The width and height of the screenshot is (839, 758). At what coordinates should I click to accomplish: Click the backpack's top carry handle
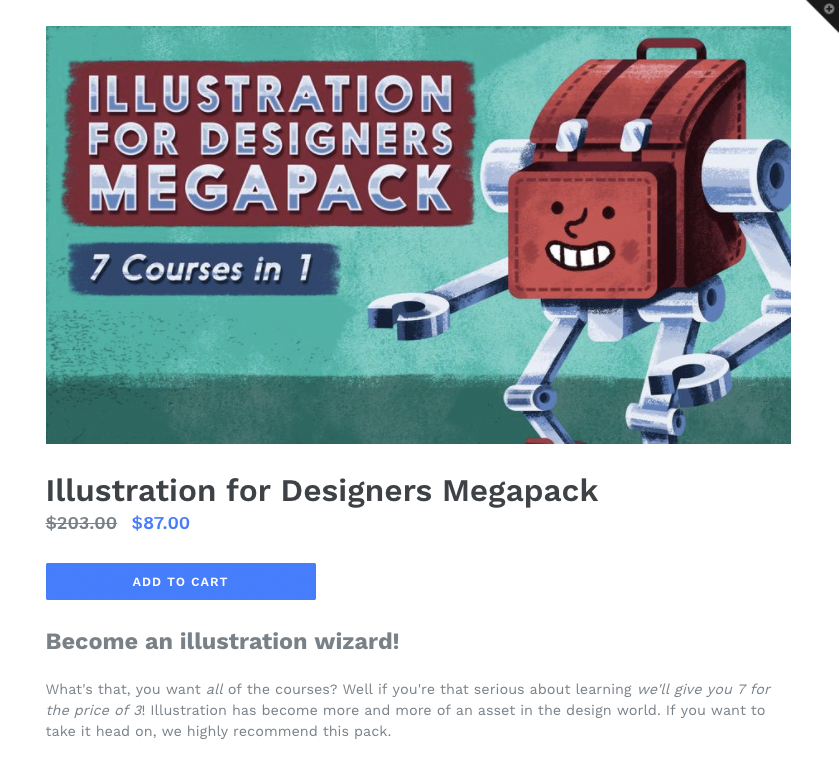671,50
